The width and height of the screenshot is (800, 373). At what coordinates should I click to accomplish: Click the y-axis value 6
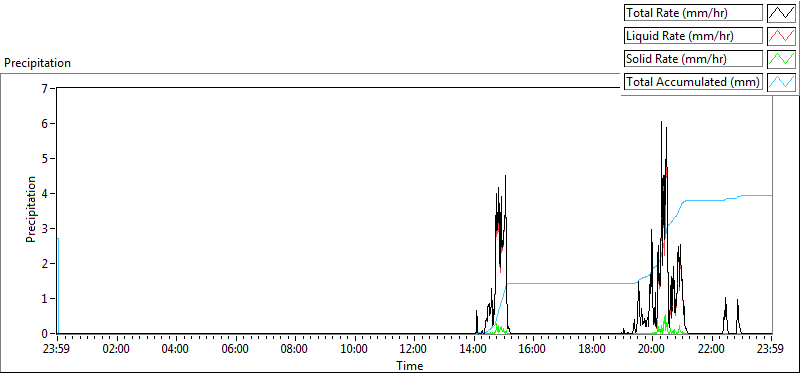tap(44, 123)
